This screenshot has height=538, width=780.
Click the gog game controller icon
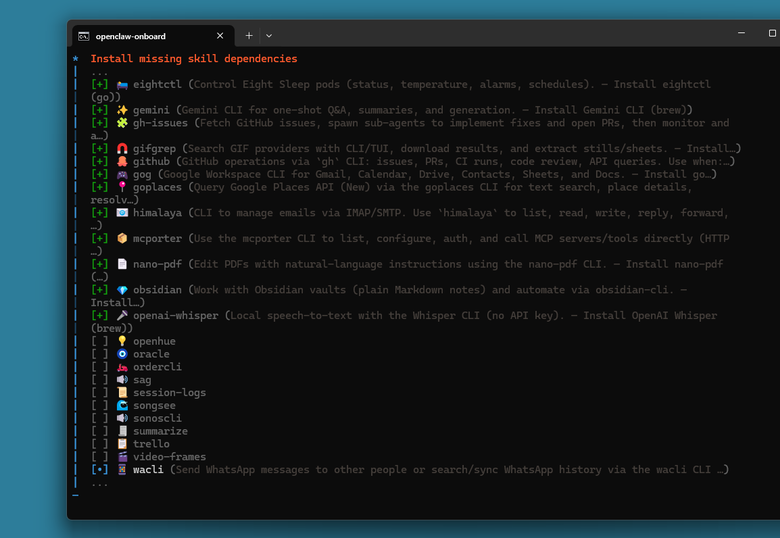coord(122,175)
